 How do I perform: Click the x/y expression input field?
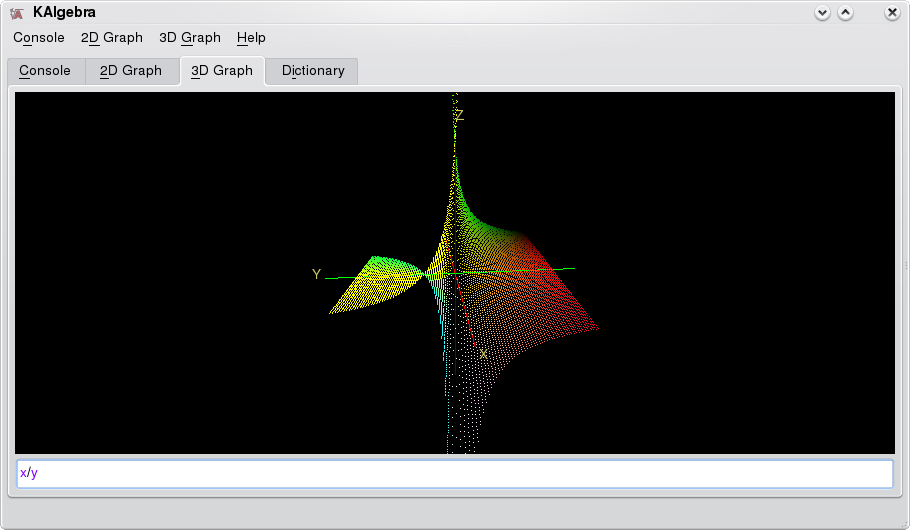pos(455,474)
